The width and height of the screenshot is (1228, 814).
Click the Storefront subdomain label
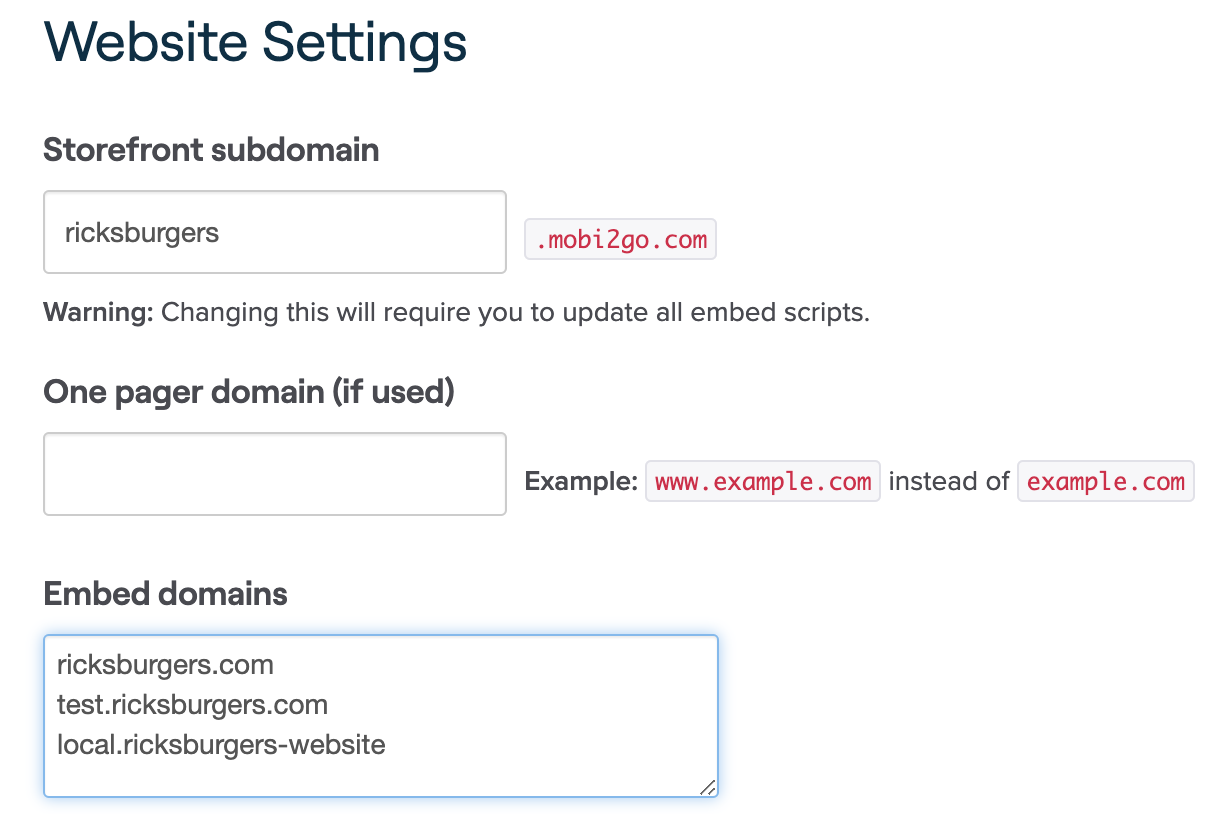click(x=211, y=151)
